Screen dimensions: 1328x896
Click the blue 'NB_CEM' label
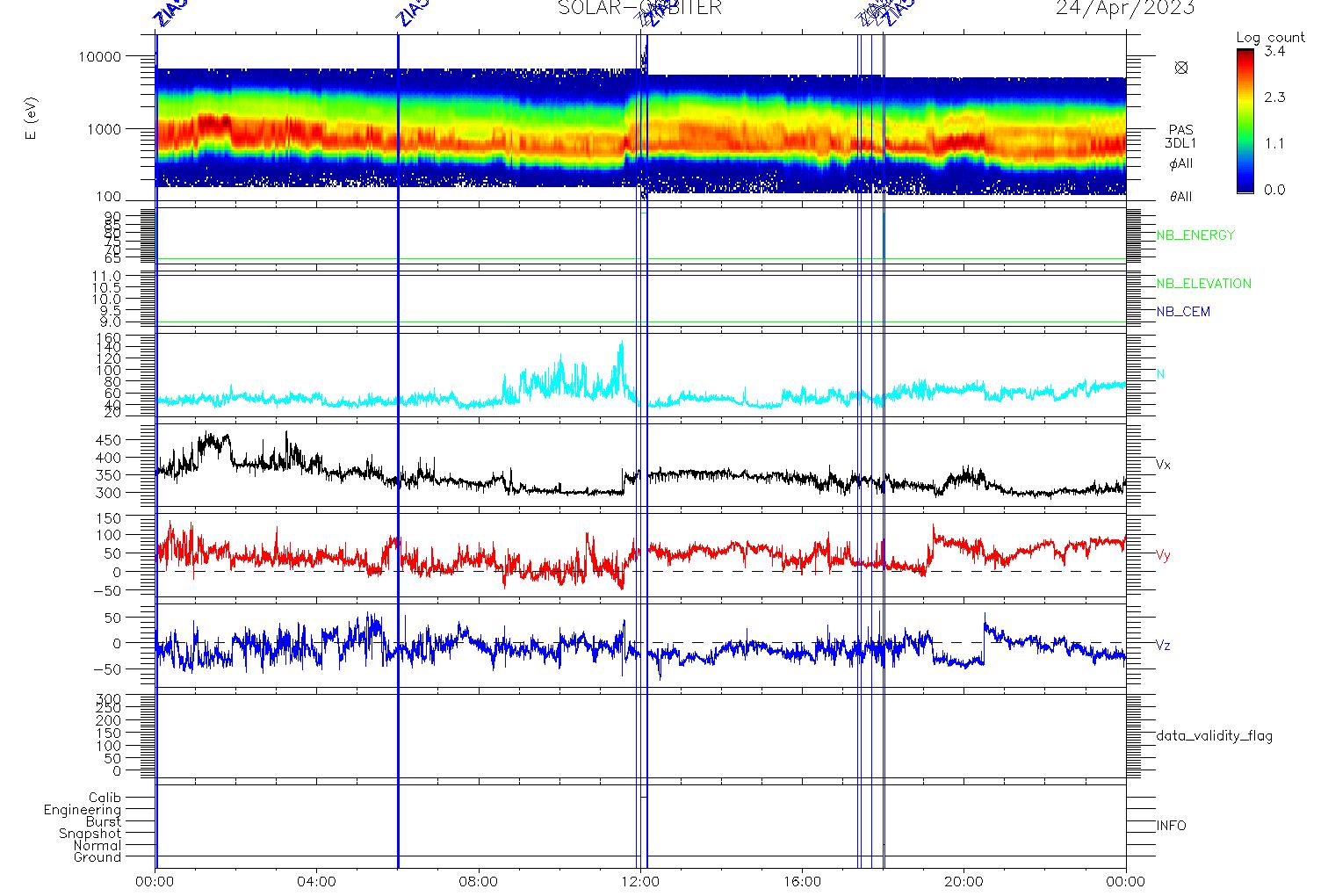click(1183, 312)
